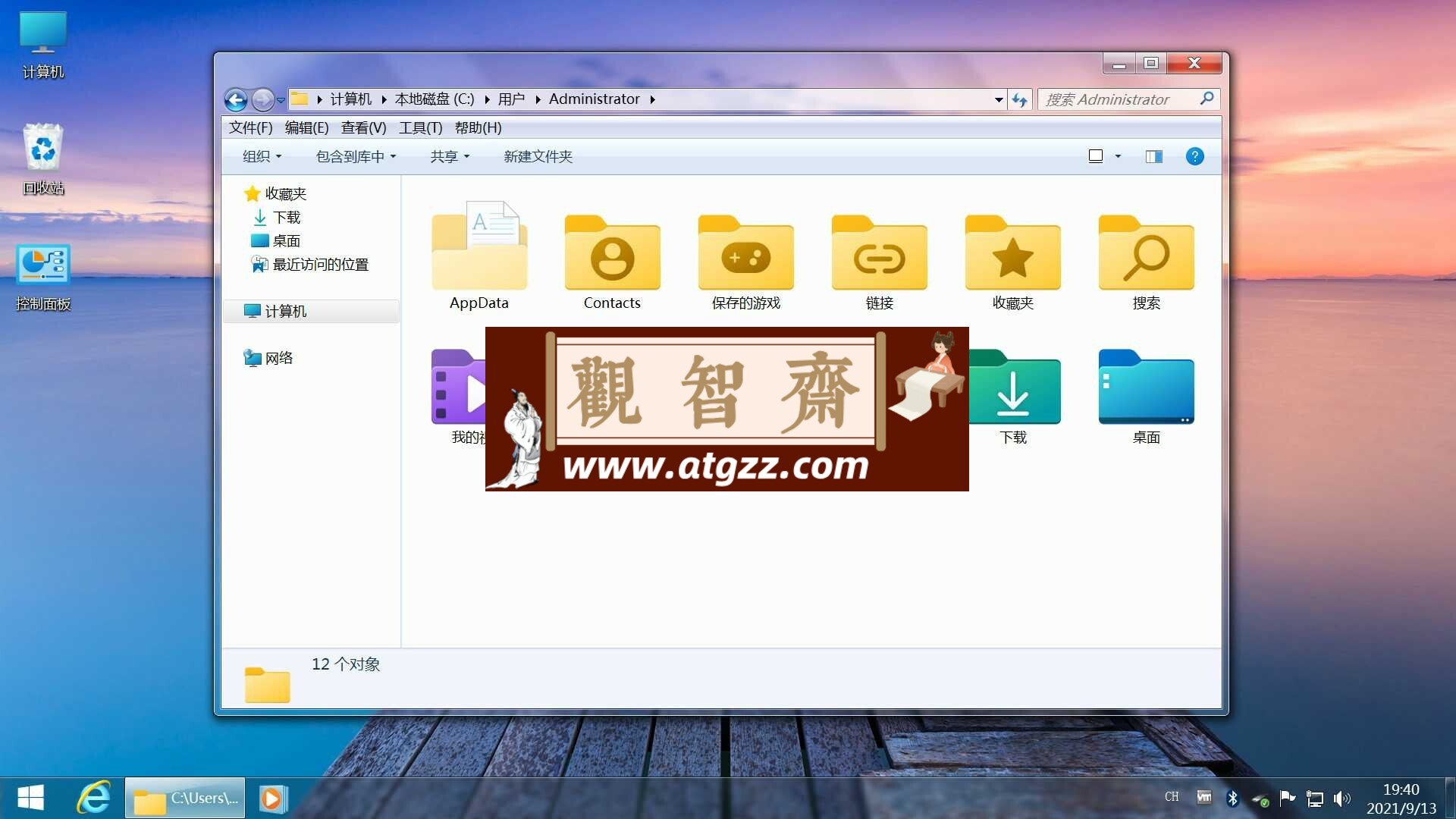Click the blue help question mark

(x=1194, y=156)
